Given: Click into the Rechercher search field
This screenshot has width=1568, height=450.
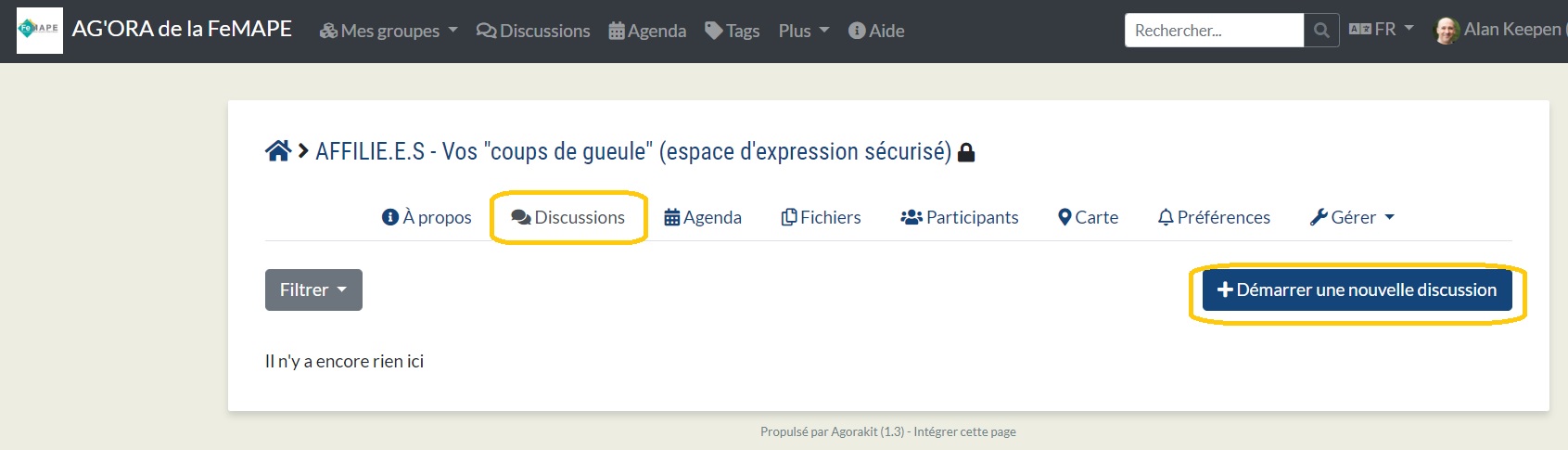Looking at the screenshot, I should point(1214,31).
